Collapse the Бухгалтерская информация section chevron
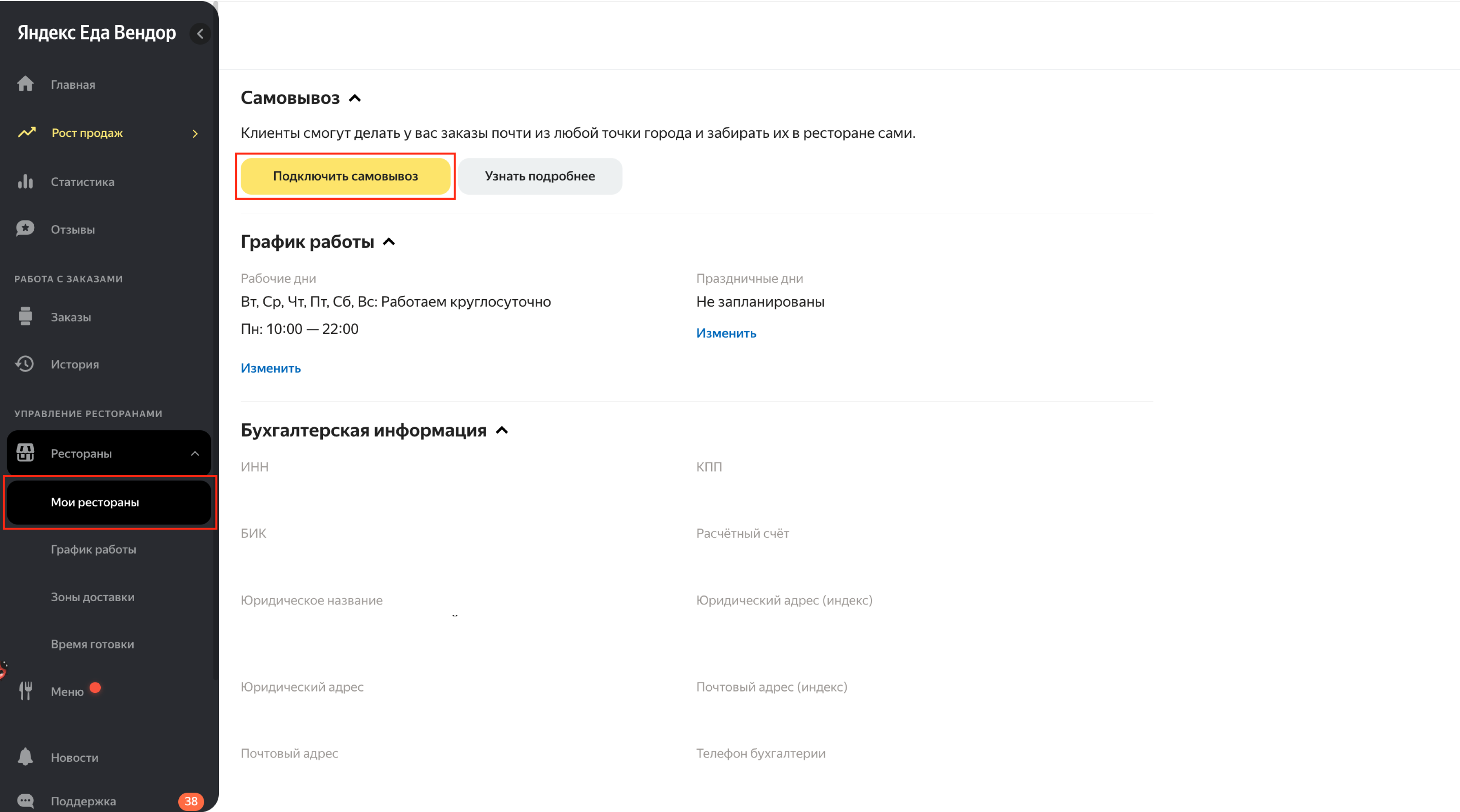The height and width of the screenshot is (812, 1460). pyautogui.click(x=502, y=431)
